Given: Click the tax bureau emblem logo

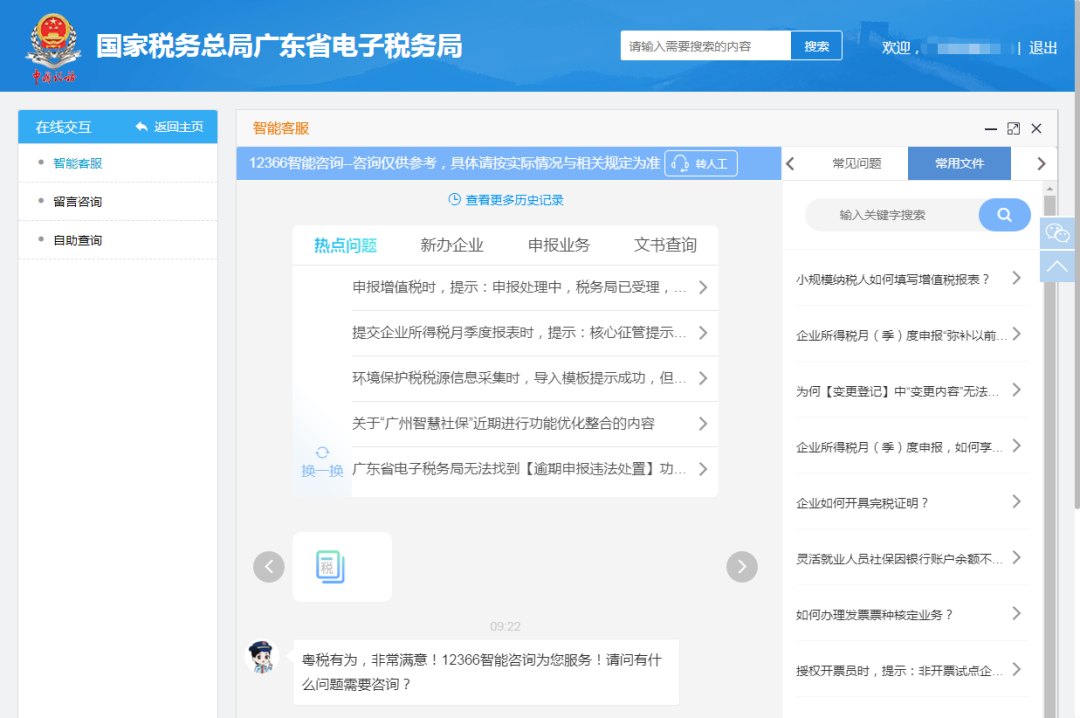Looking at the screenshot, I should [53, 47].
